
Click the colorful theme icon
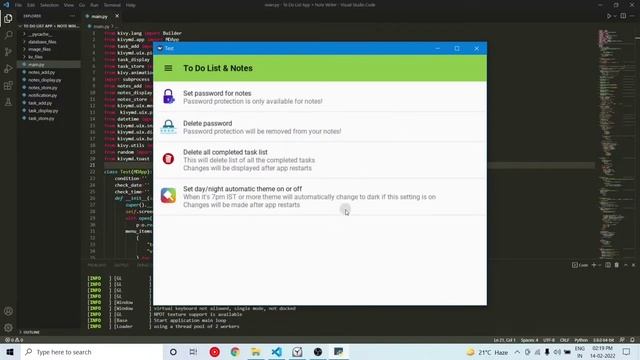168,196
